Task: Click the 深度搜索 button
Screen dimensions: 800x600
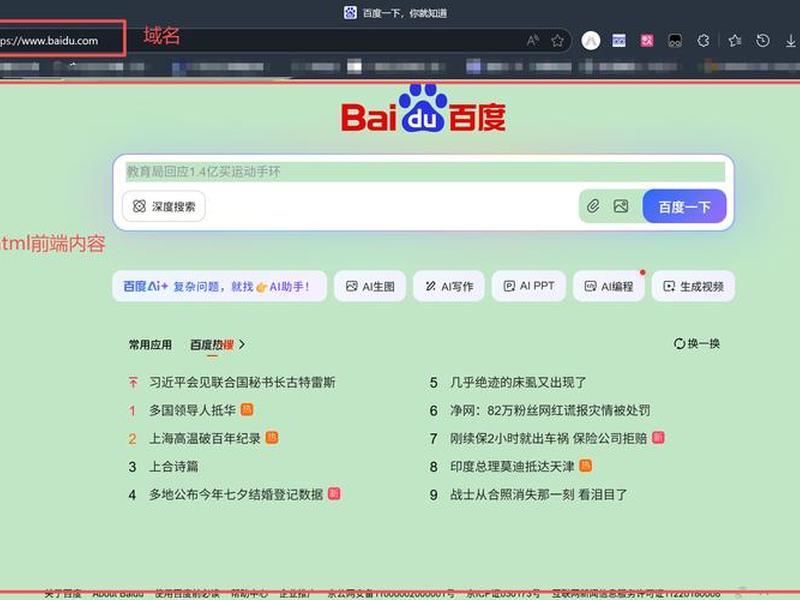Action: tap(164, 206)
